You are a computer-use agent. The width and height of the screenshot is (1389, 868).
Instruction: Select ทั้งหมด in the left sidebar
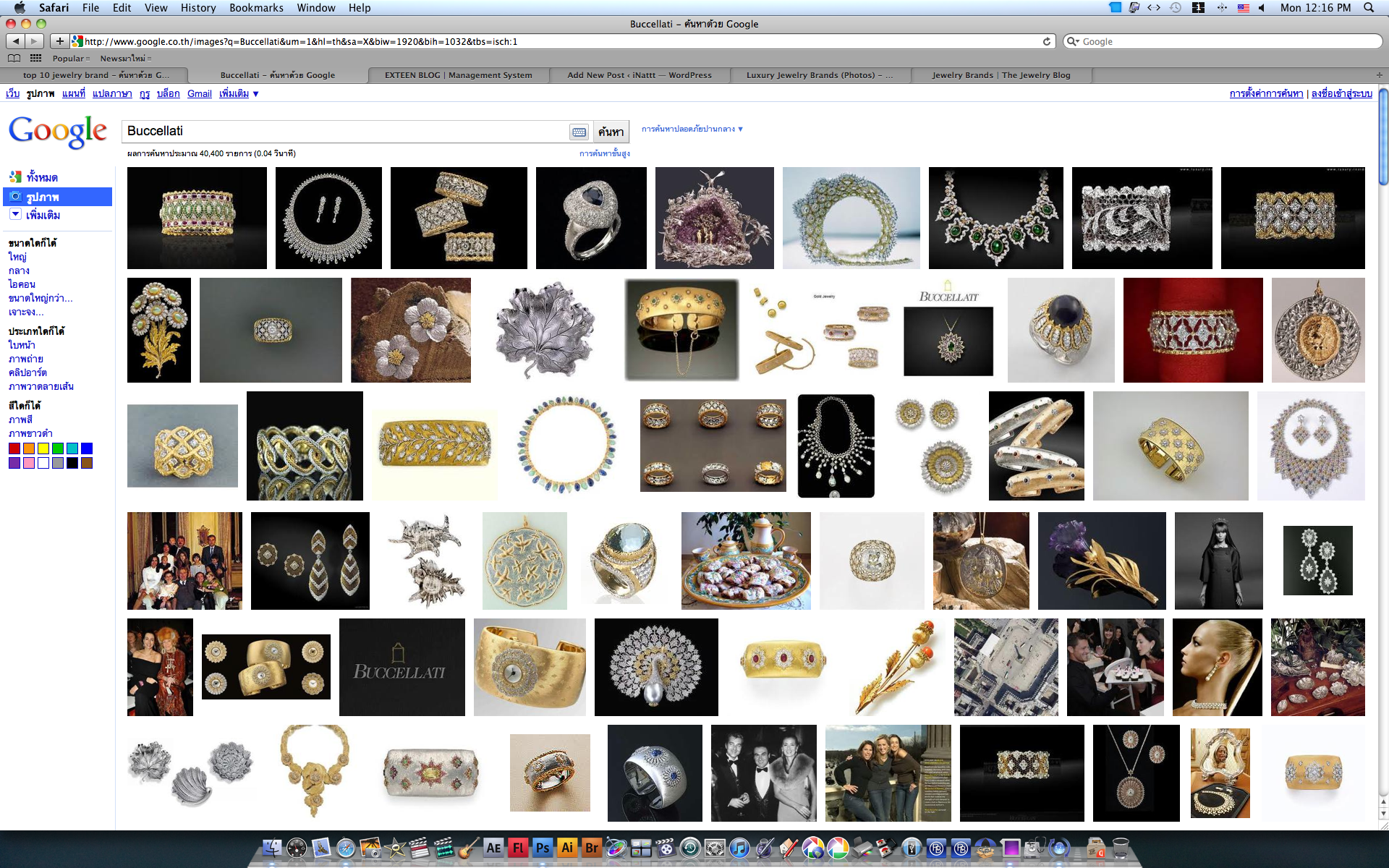(x=42, y=177)
